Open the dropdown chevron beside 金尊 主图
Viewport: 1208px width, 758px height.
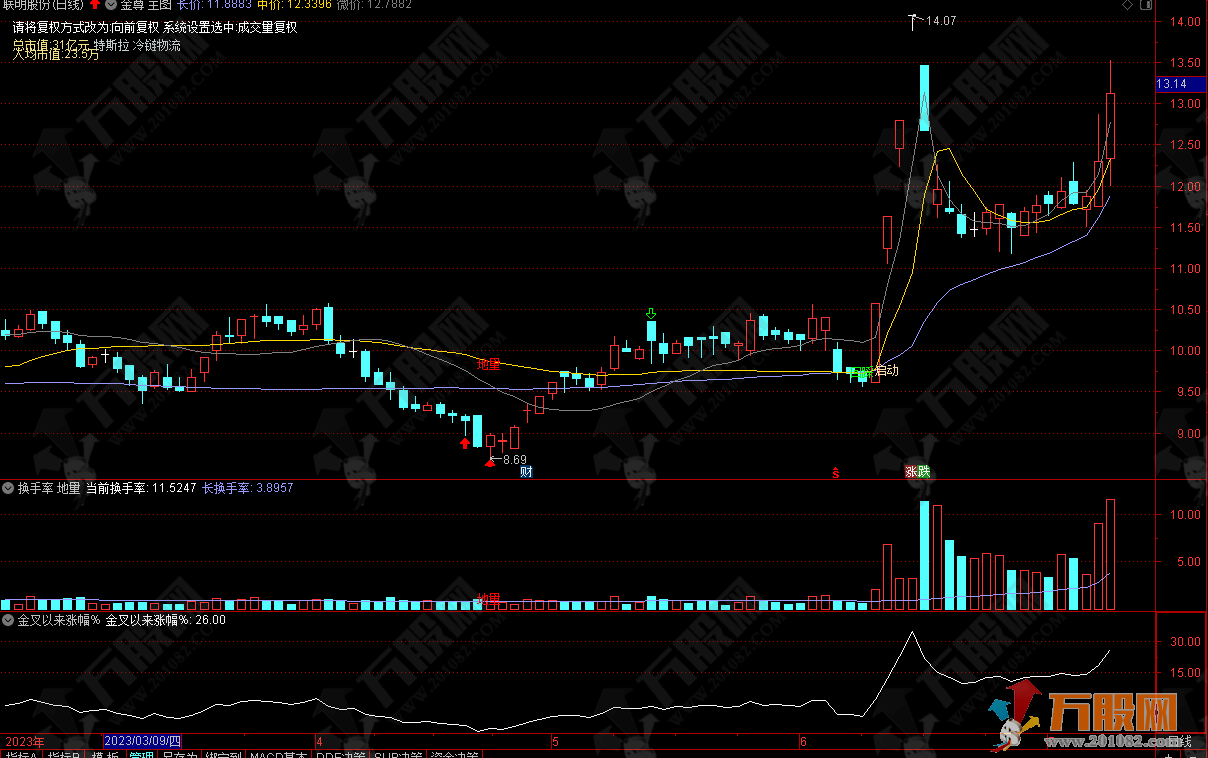point(110,5)
